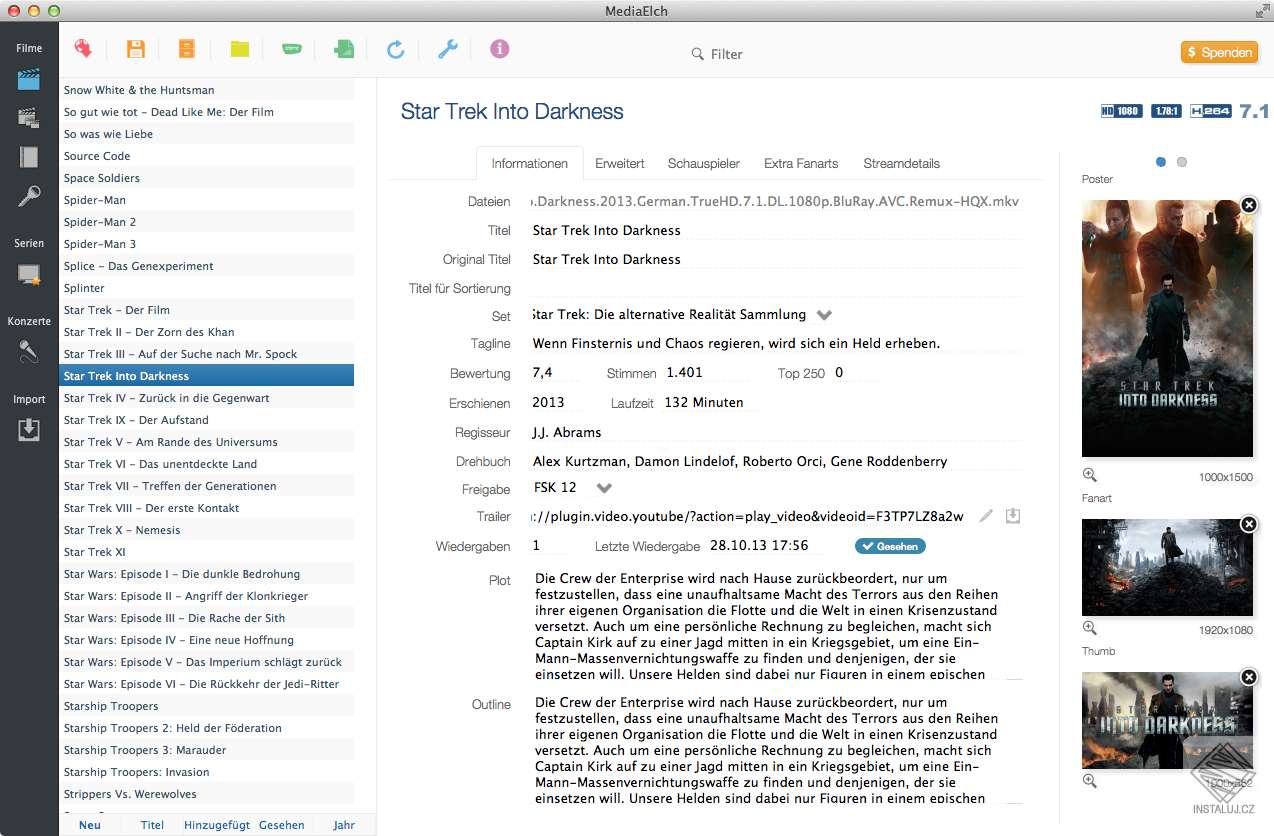Screen dimensions: 1274x836
Task: Sort list by Gesehen
Action: [x=282, y=825]
